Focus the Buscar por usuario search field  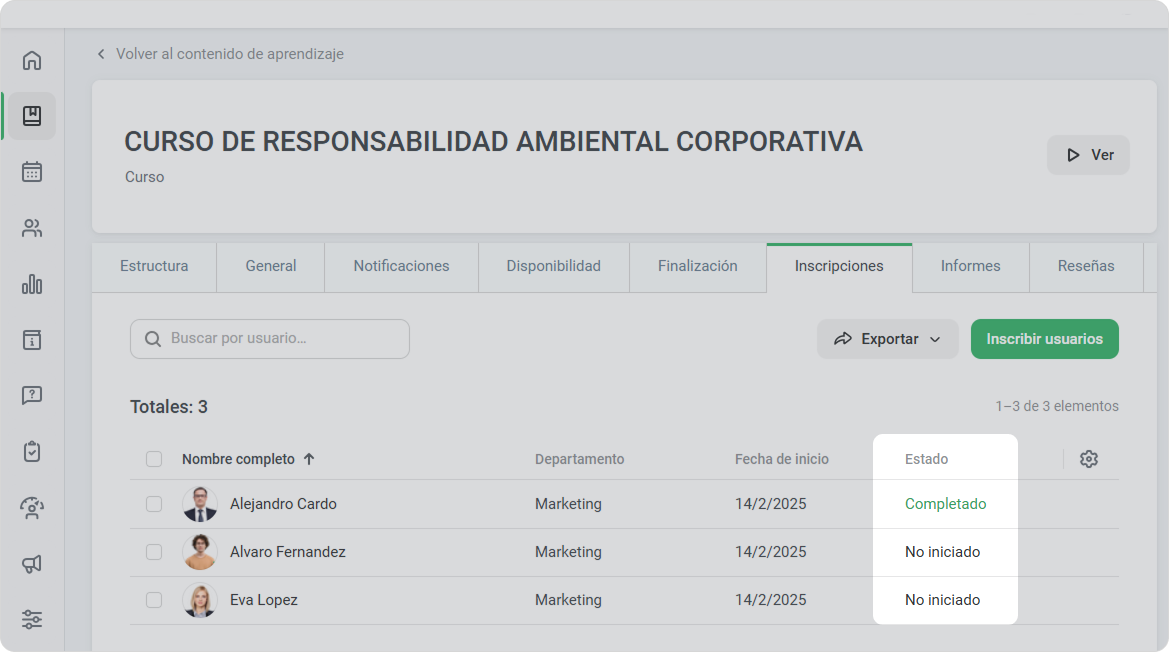point(270,339)
